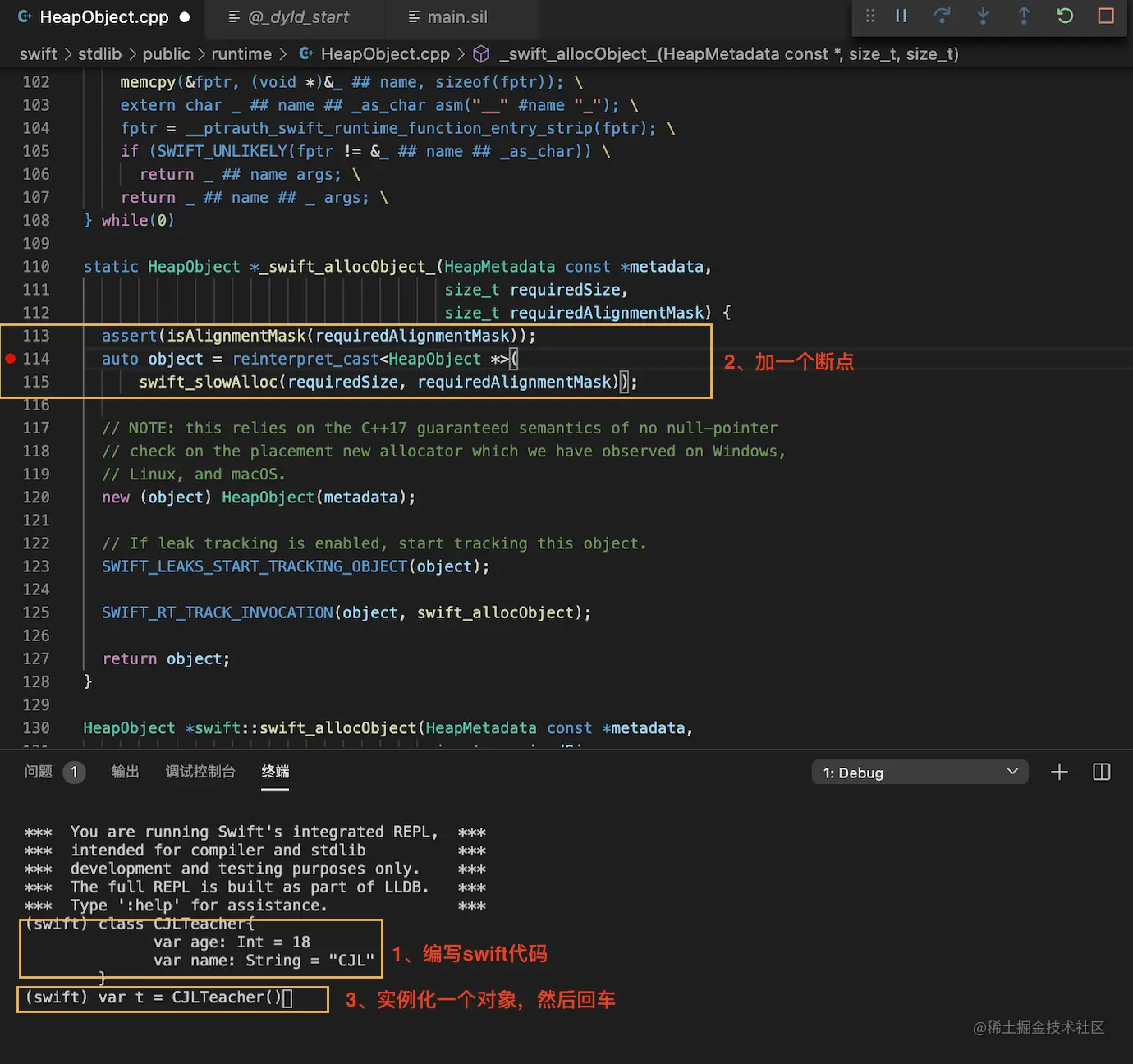Click line number 110 in gutter
This screenshot has width=1133, height=1064.
36,267
